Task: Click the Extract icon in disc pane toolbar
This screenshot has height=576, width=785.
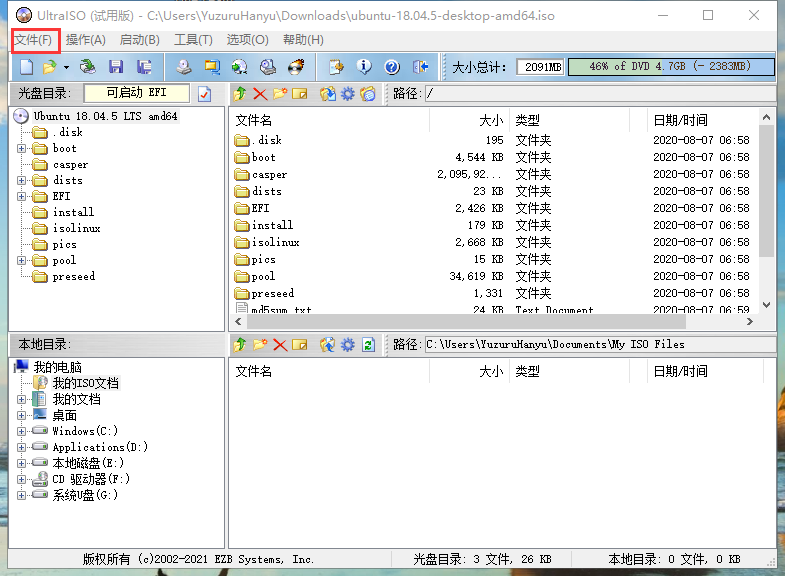Action: (x=328, y=94)
